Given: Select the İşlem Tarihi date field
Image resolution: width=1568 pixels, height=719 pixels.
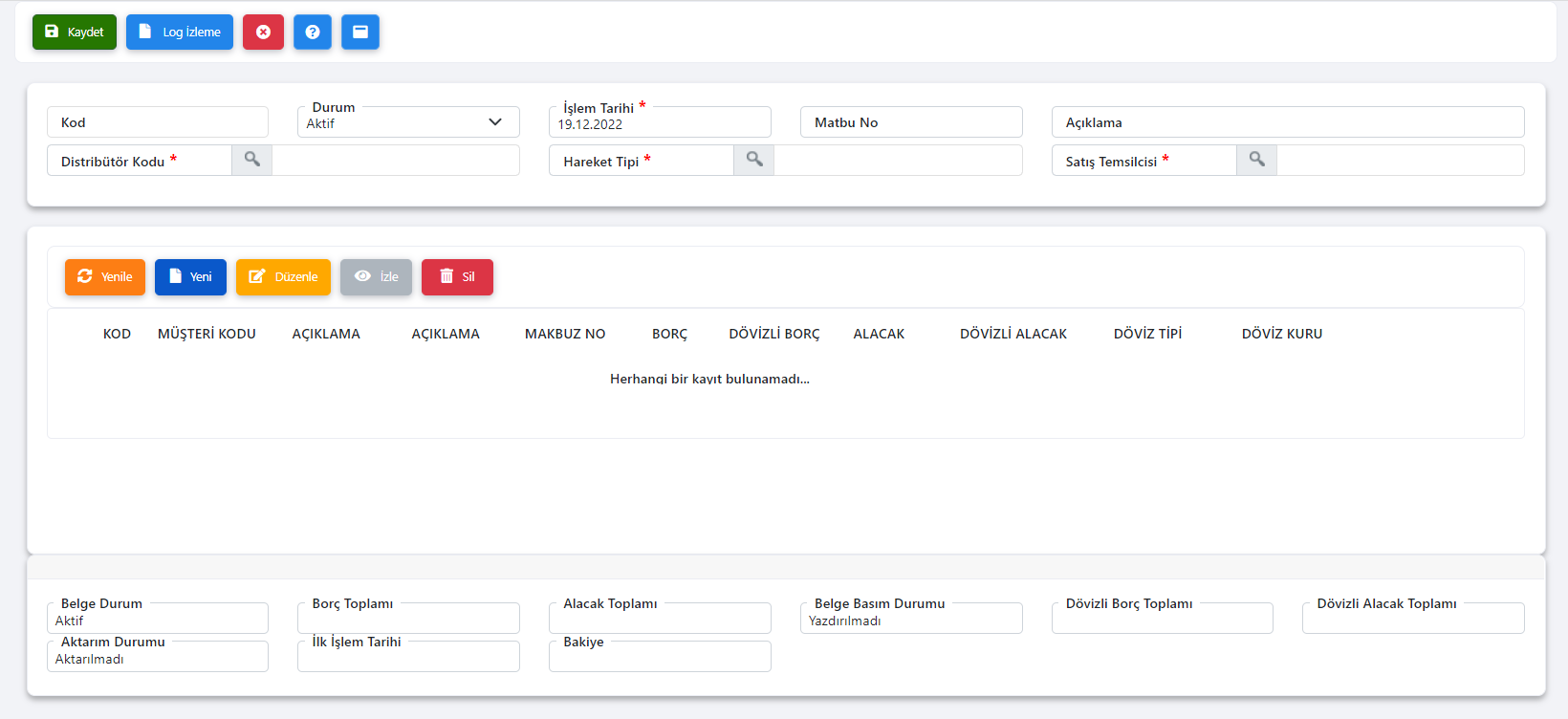Looking at the screenshot, I should click(x=660, y=123).
